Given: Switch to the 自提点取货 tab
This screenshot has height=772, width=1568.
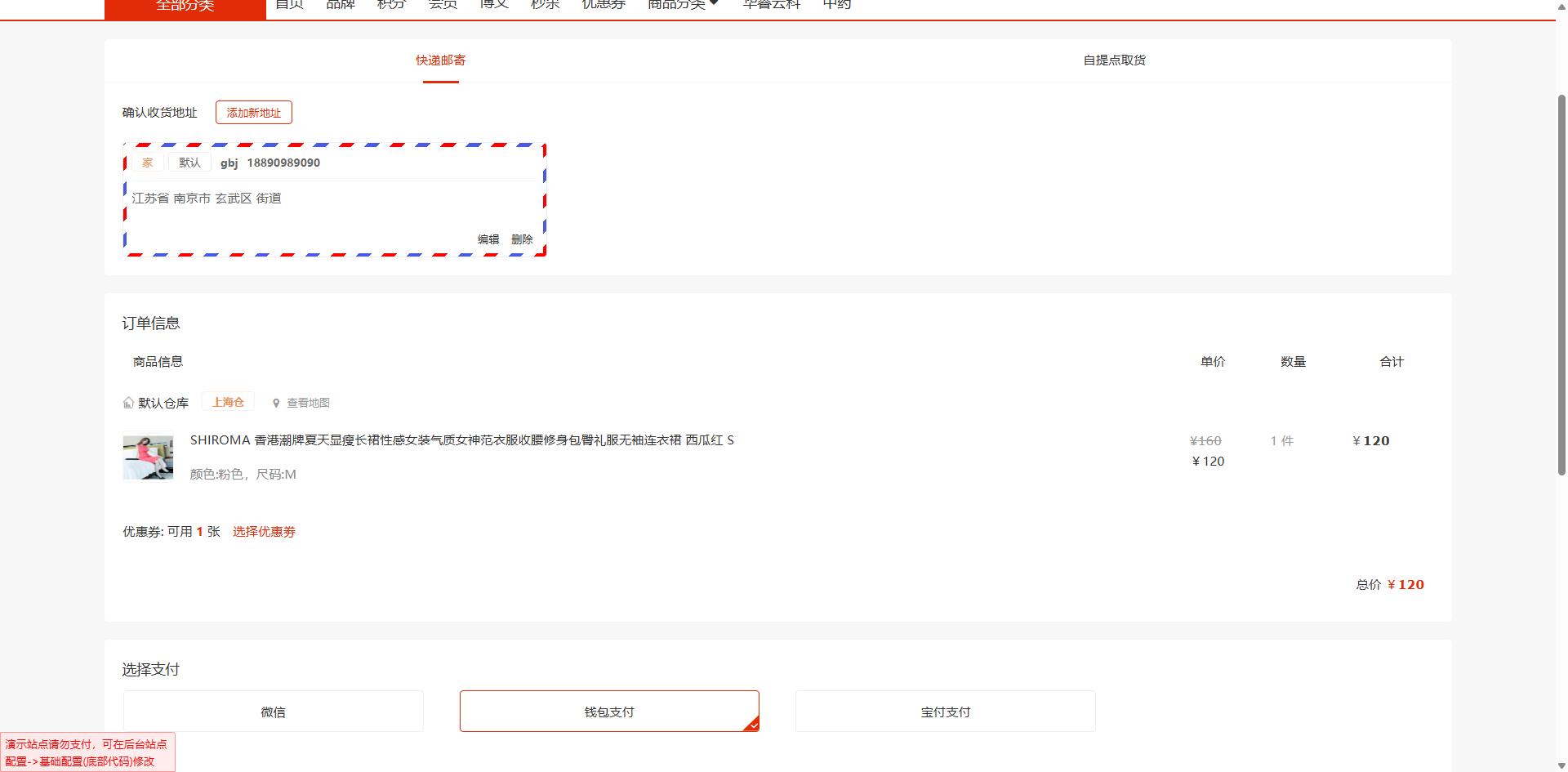Looking at the screenshot, I should point(1114,60).
